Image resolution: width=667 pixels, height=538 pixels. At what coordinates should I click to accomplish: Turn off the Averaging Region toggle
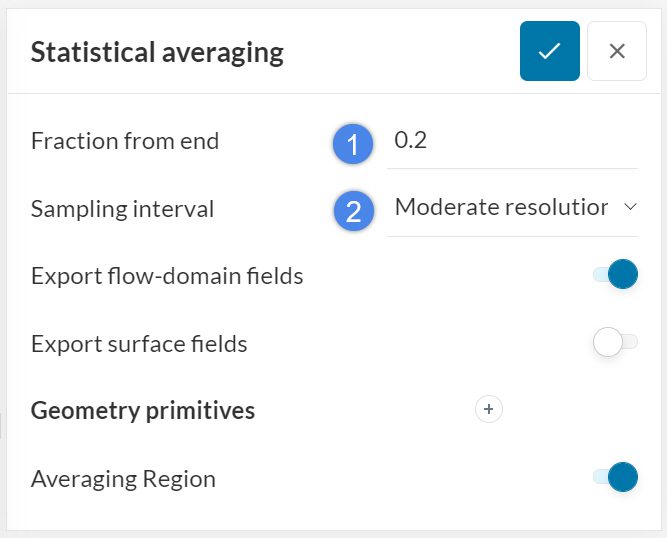[615, 477]
